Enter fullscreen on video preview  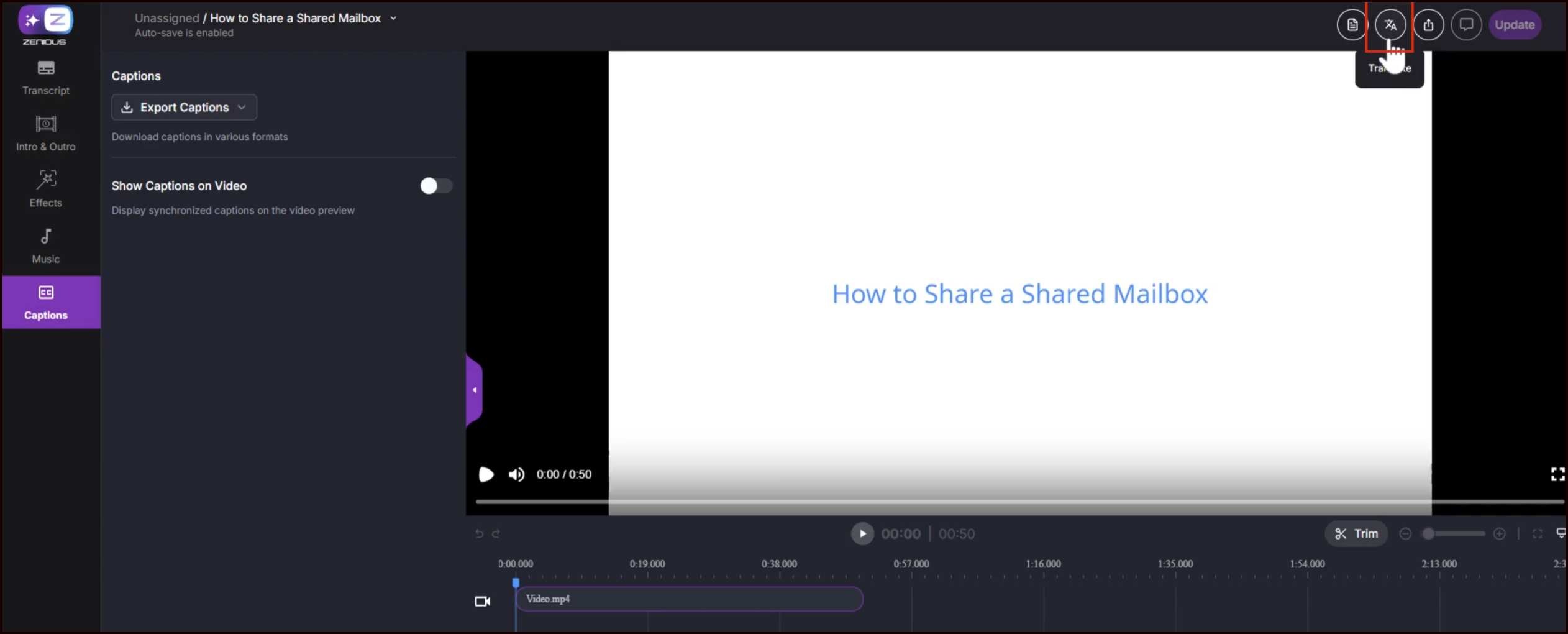click(x=1557, y=475)
